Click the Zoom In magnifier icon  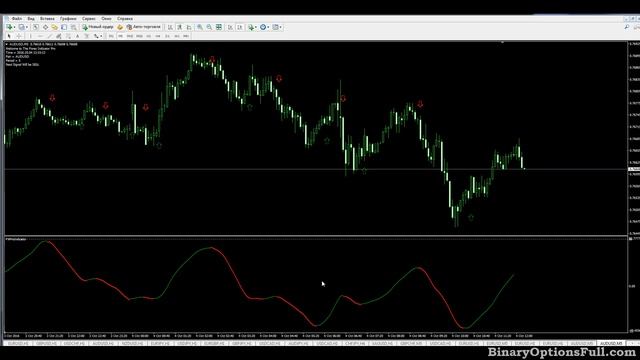200,27
